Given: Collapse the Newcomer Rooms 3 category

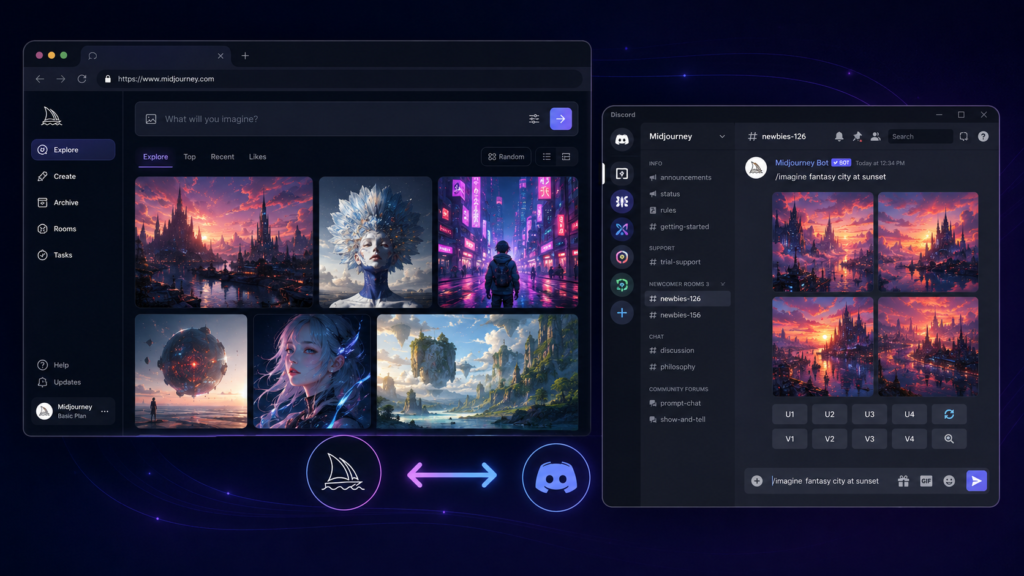Looking at the screenshot, I should pos(722,284).
